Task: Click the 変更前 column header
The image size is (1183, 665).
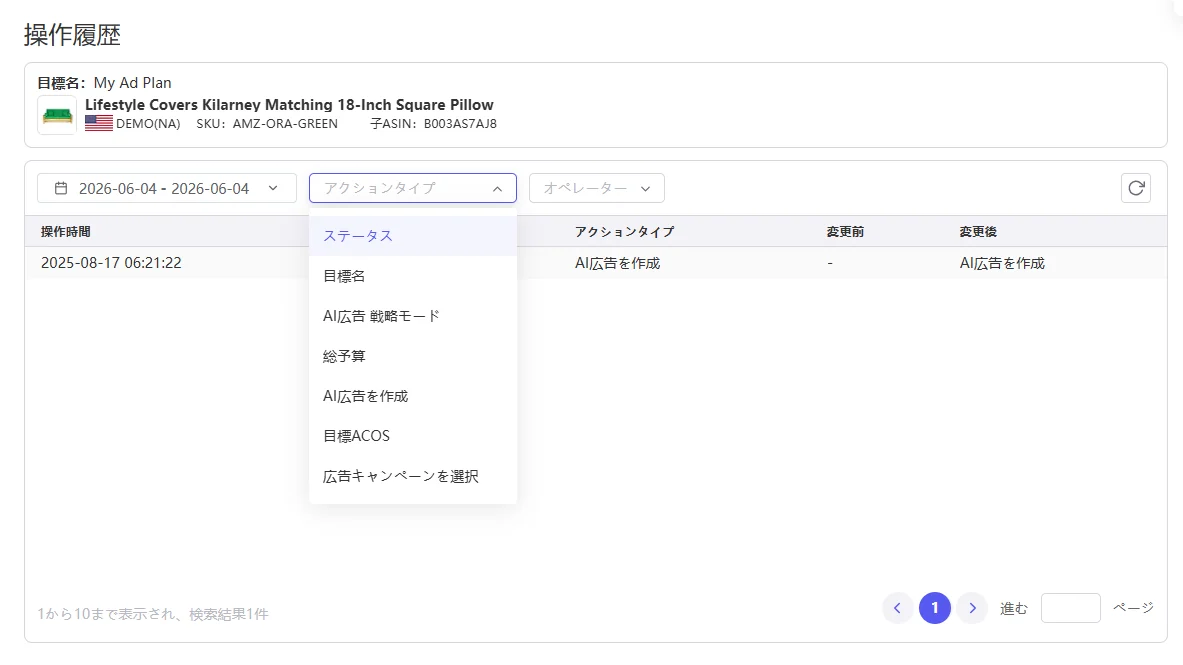Action: tap(845, 232)
